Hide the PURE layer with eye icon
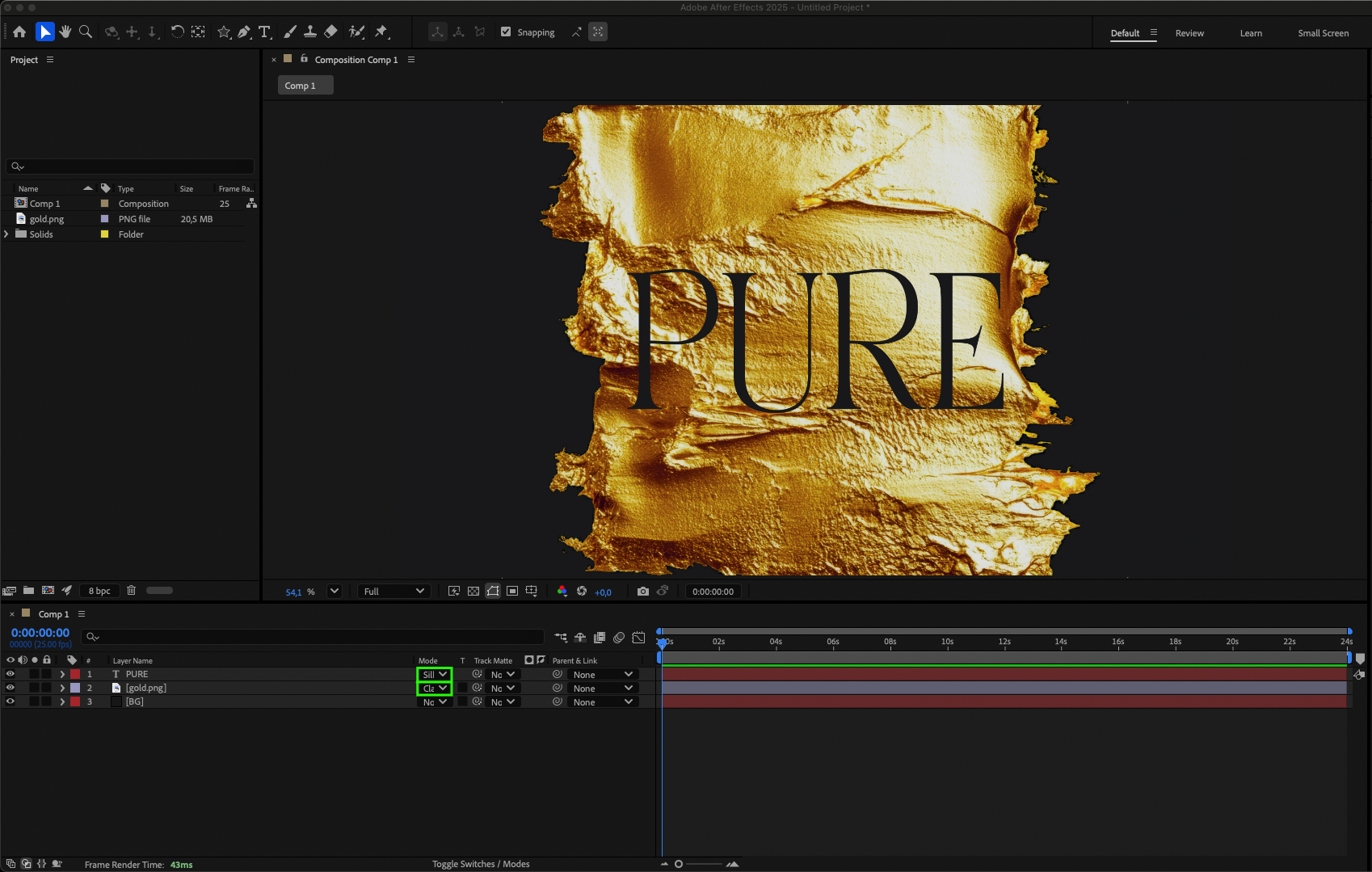Viewport: 1372px width, 872px height. coord(11,674)
